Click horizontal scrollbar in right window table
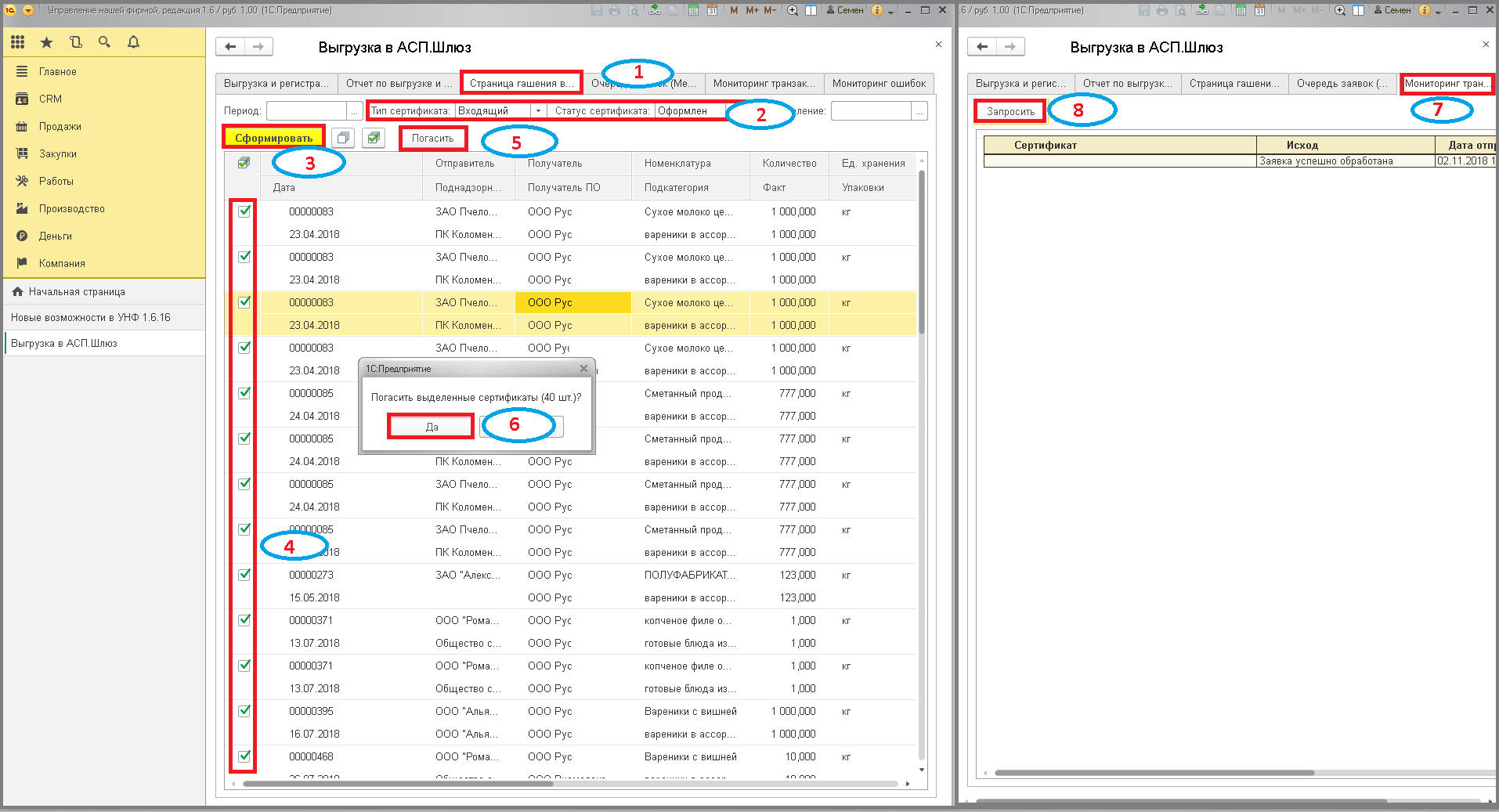1499x812 pixels. tap(1154, 773)
